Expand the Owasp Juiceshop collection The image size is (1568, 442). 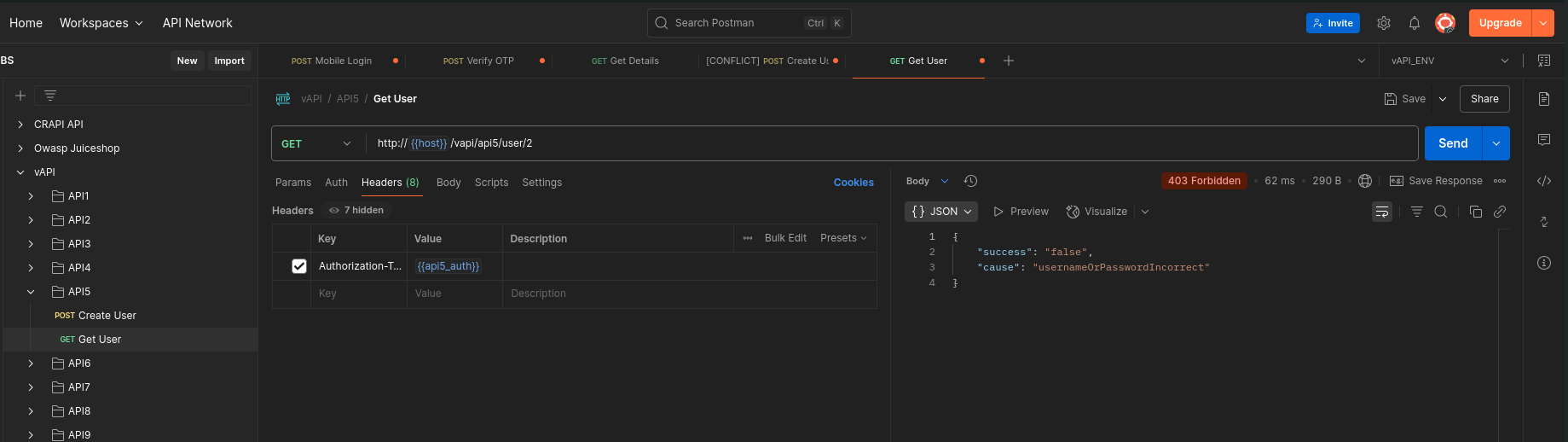(x=20, y=148)
